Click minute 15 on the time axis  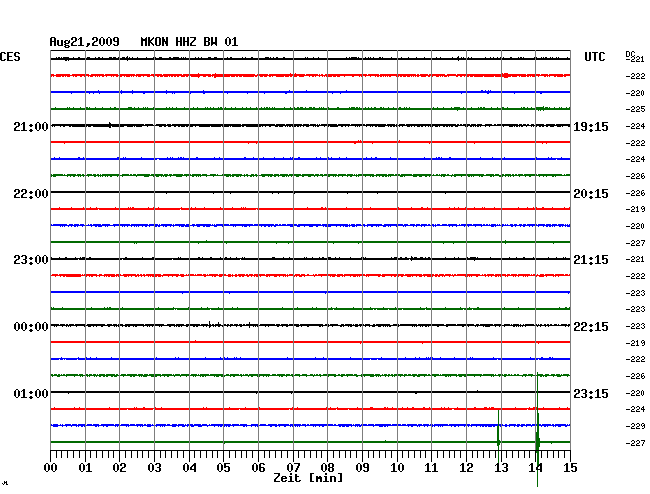click(570, 468)
